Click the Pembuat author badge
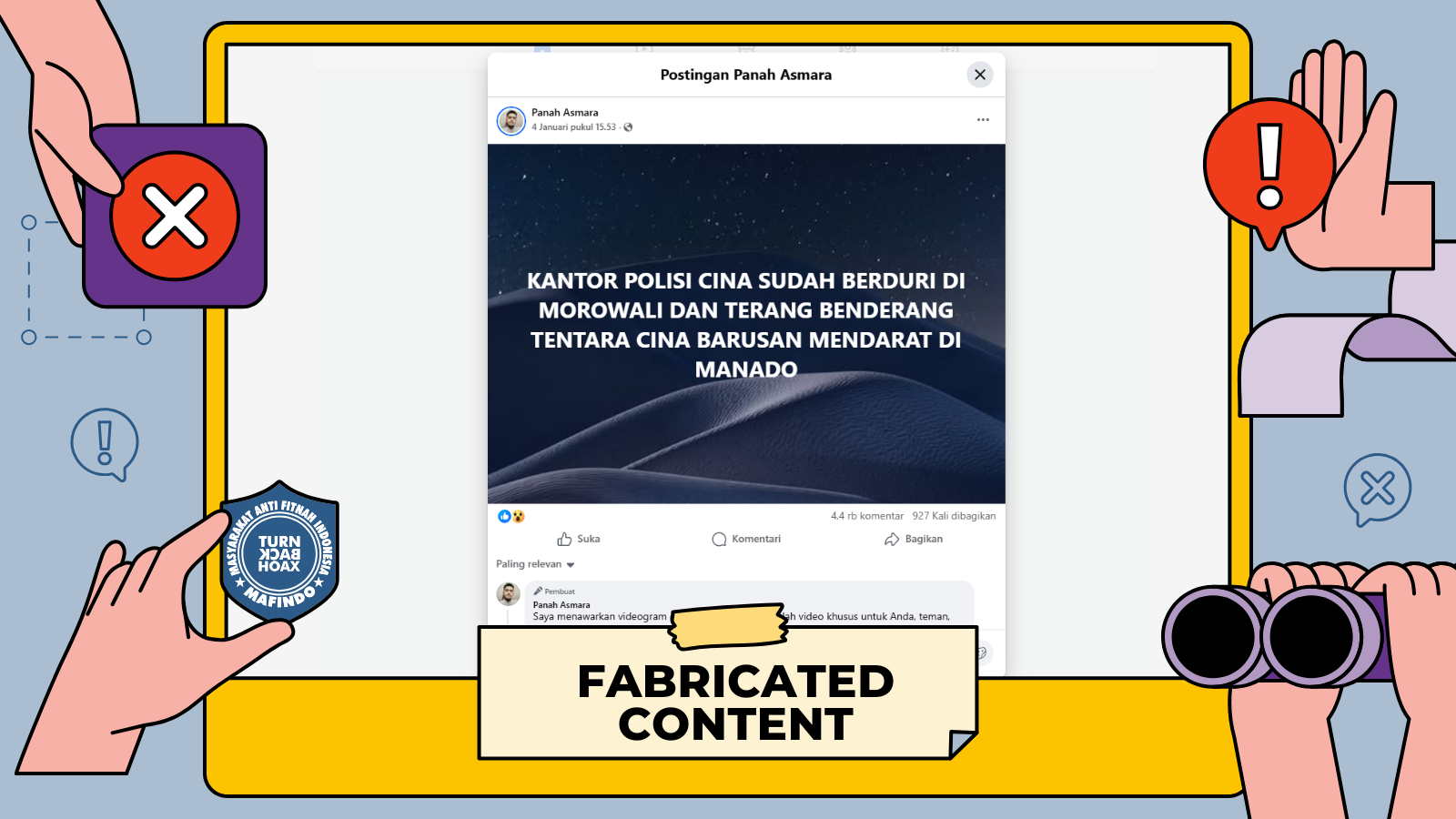The height and width of the screenshot is (819, 1456). (554, 591)
